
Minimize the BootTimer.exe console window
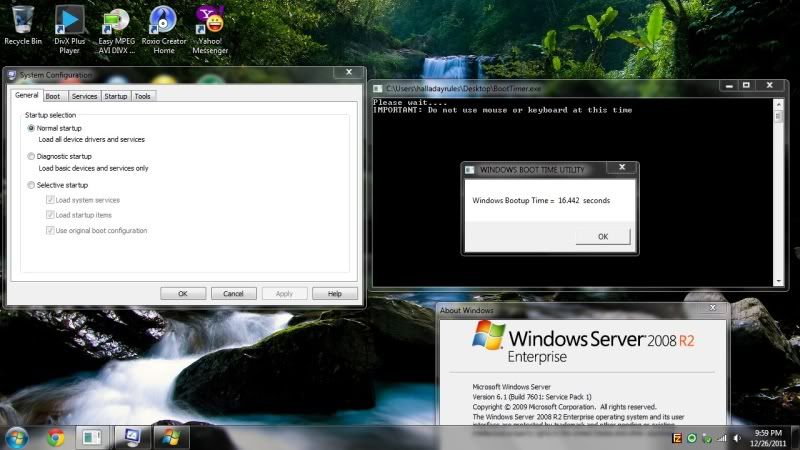(x=729, y=86)
